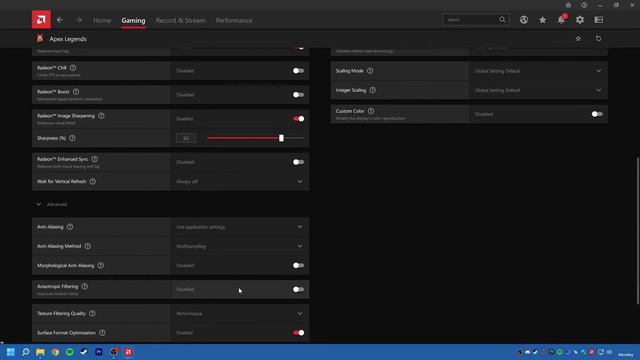The width and height of the screenshot is (640, 360).
Task: Open the bug report icon in title bar
Action: tap(568, 5)
